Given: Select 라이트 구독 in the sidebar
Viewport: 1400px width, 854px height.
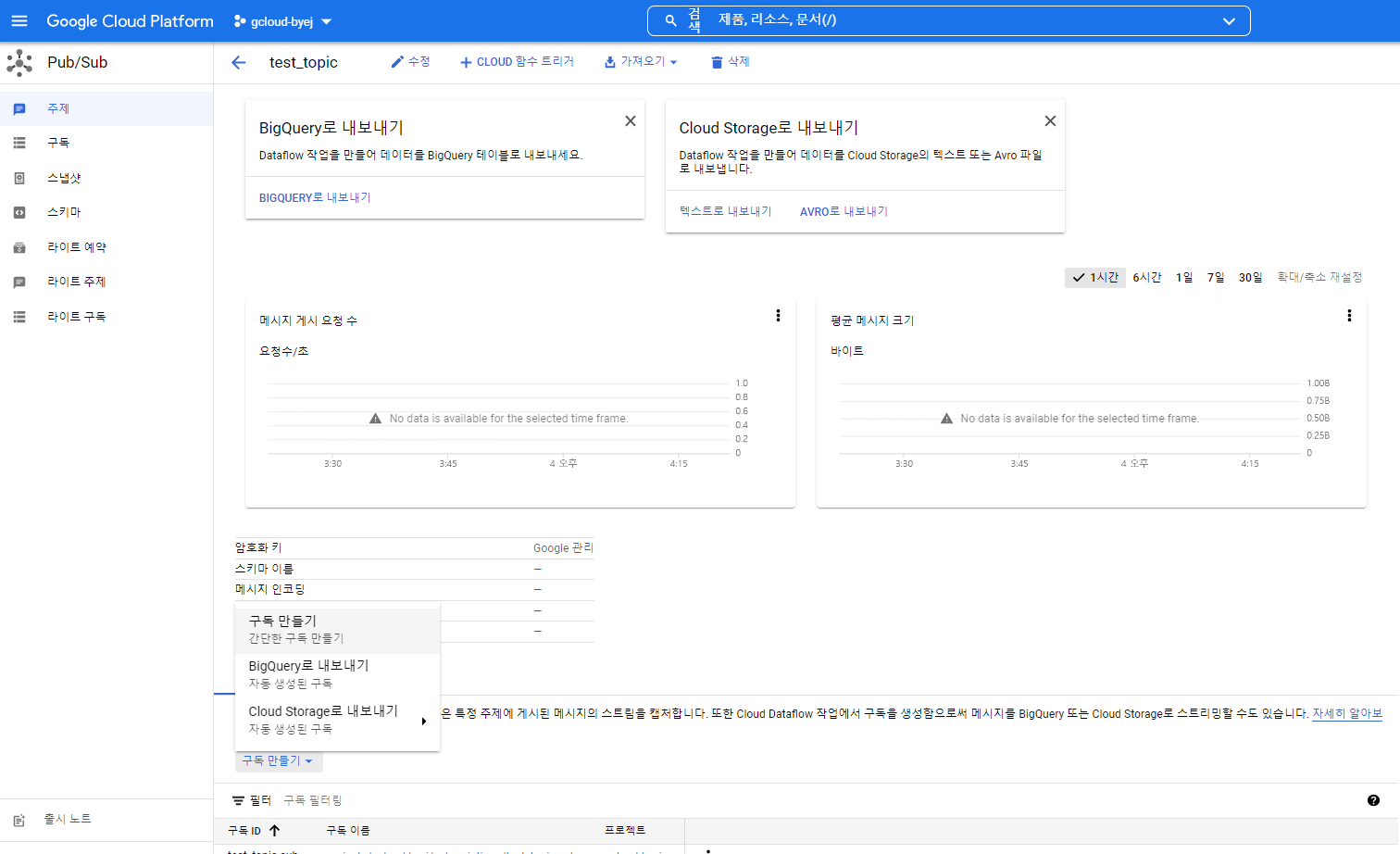Looking at the screenshot, I should [106, 317].
